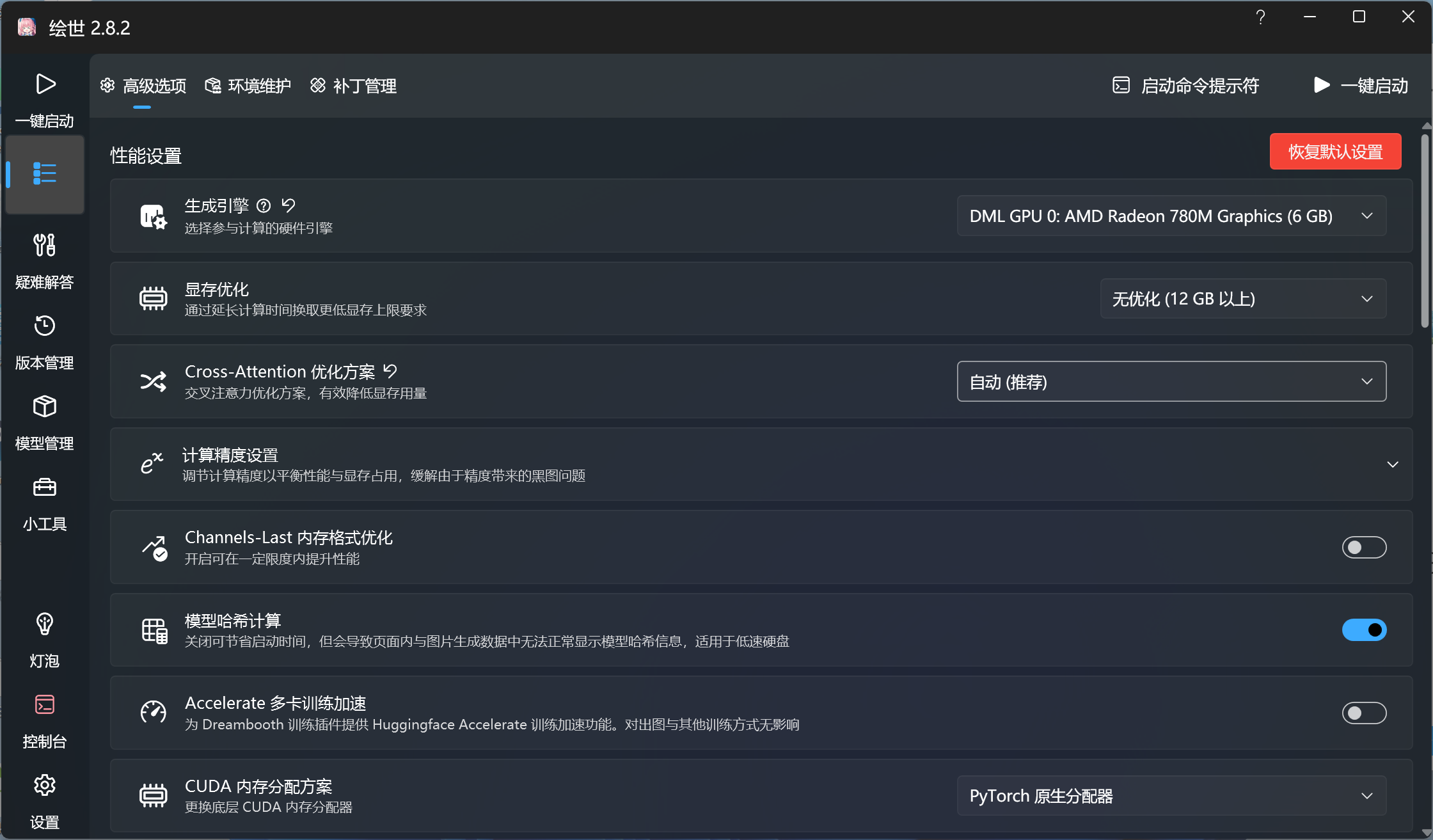Switch to the 环境维护 tab
Viewport: 1433px width, 840px height.
pos(248,86)
